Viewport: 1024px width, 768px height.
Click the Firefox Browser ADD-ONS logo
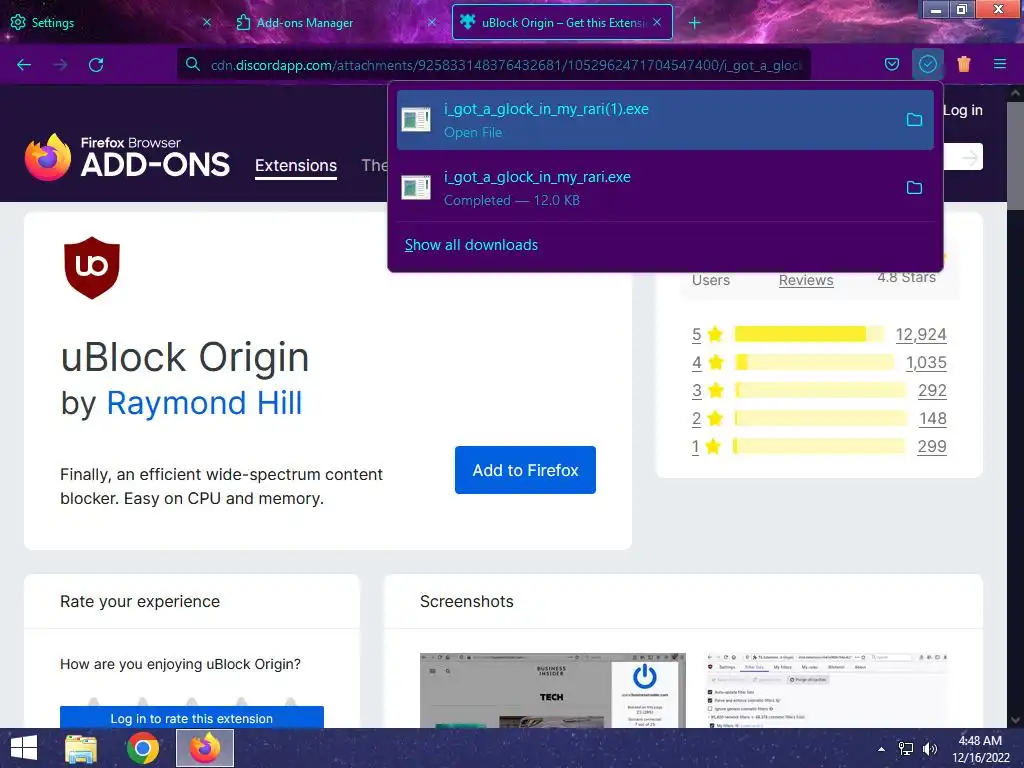(x=127, y=157)
